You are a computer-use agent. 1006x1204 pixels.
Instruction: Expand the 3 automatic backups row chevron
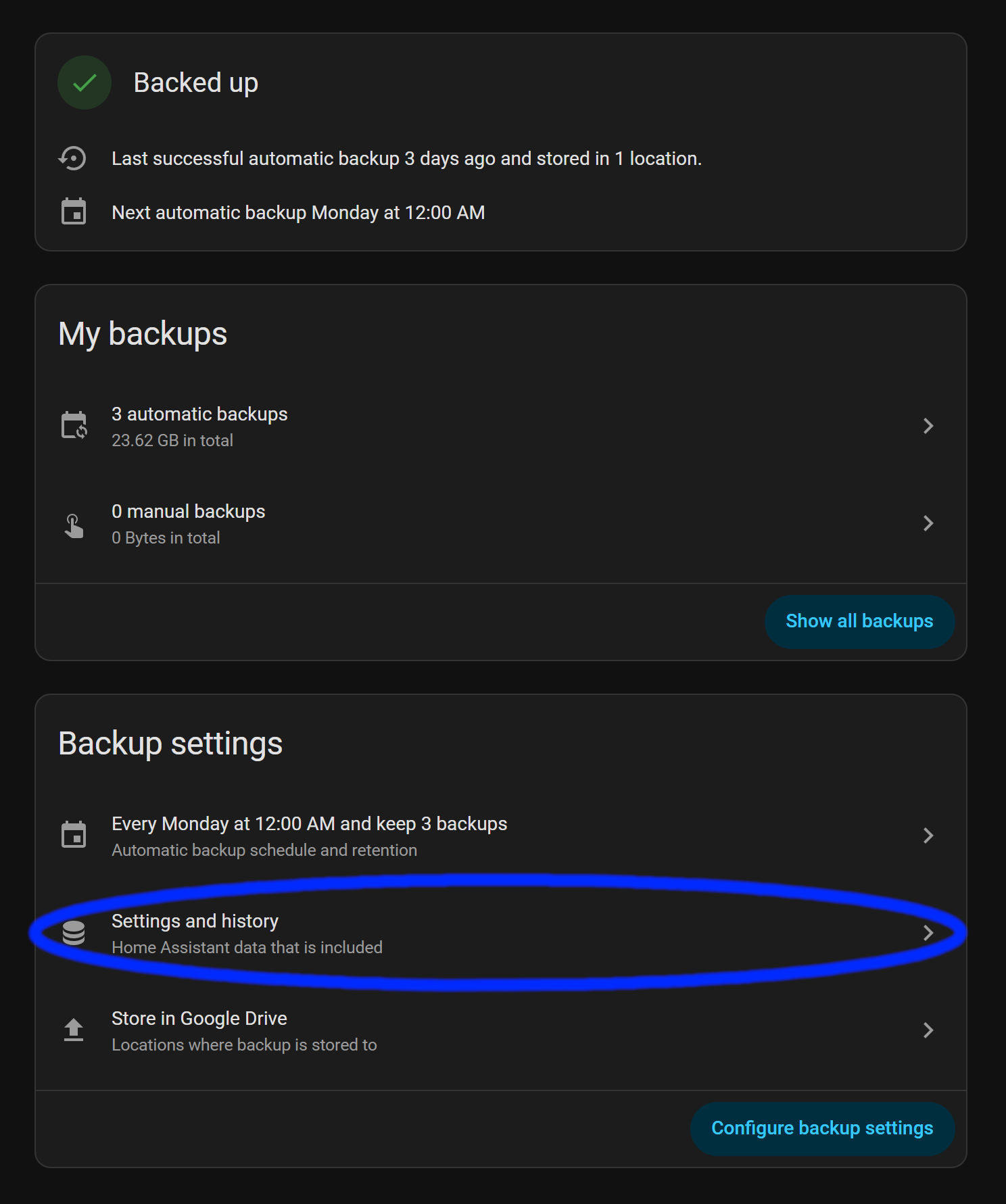(928, 426)
